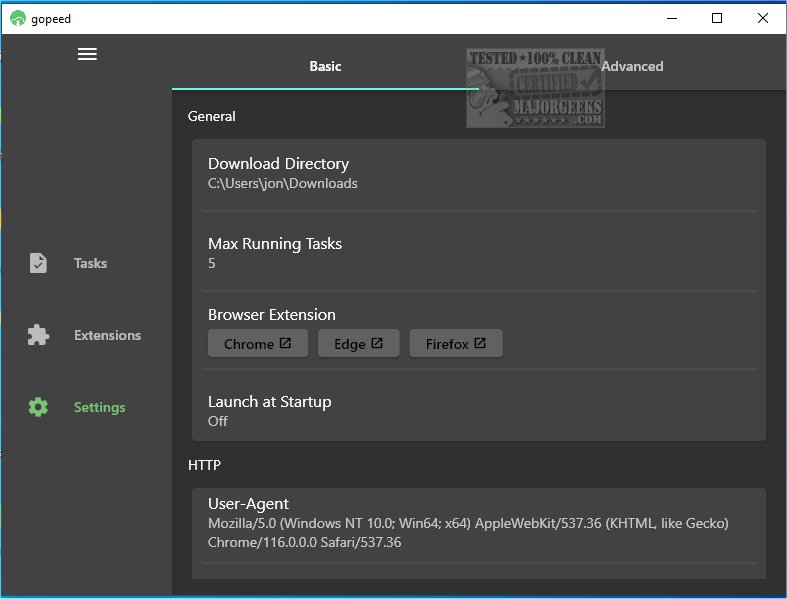Click the Tasks document icon
Screen dimensions: 787x599
[x=38, y=263]
